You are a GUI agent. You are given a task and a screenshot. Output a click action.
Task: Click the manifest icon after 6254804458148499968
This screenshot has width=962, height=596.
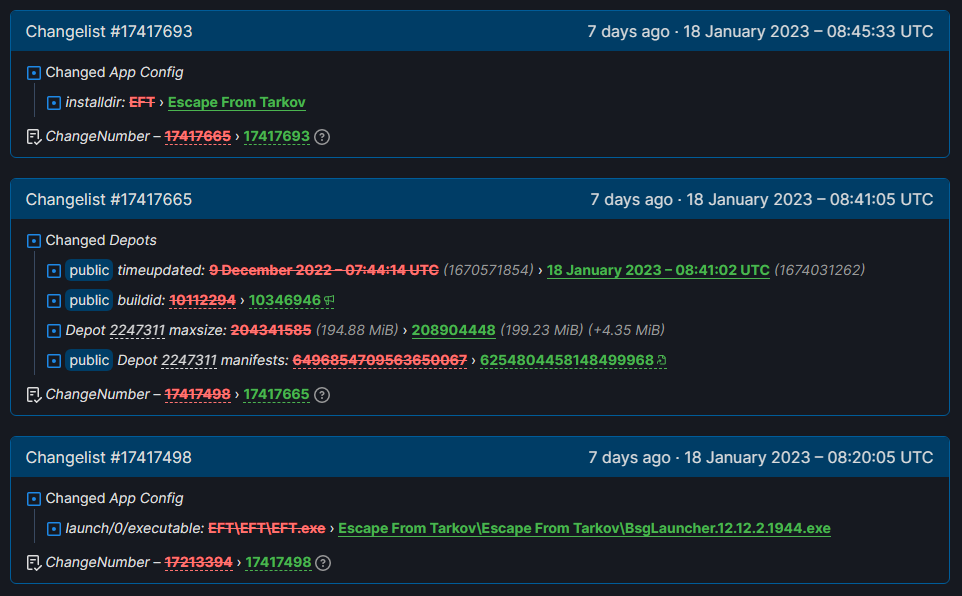(x=661, y=360)
